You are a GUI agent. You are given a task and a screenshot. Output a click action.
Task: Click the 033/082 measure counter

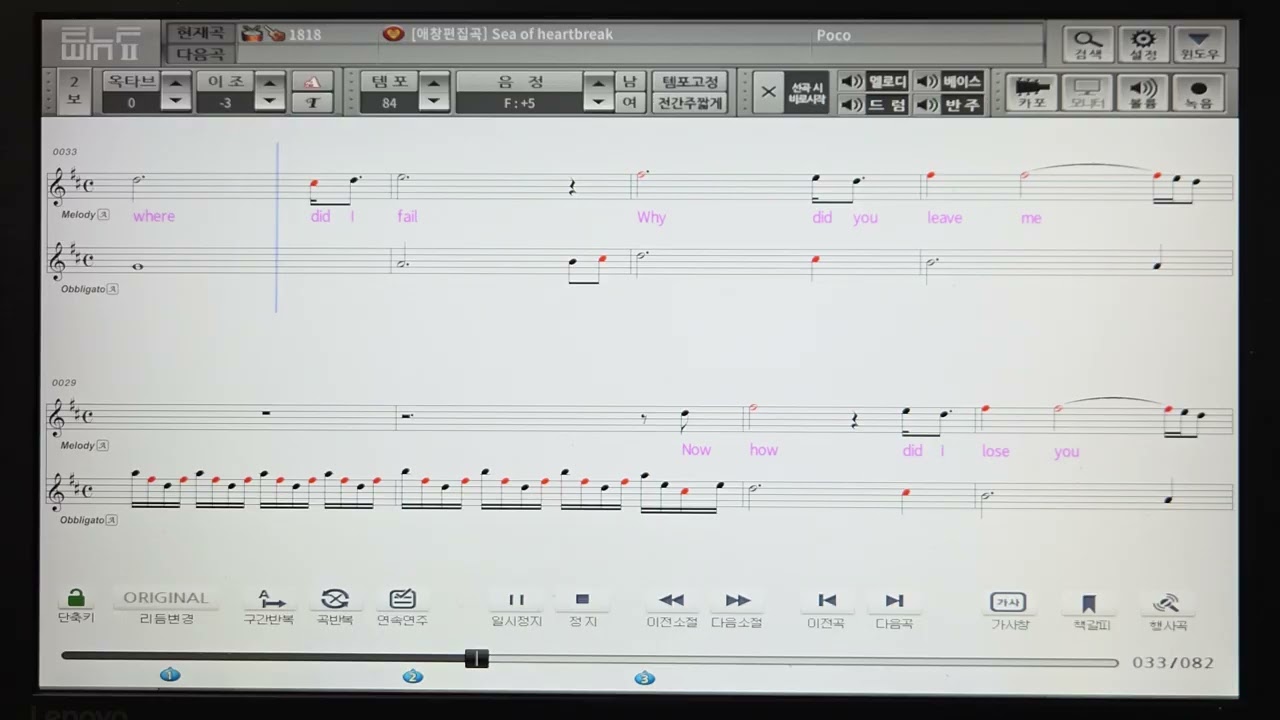(x=1173, y=662)
